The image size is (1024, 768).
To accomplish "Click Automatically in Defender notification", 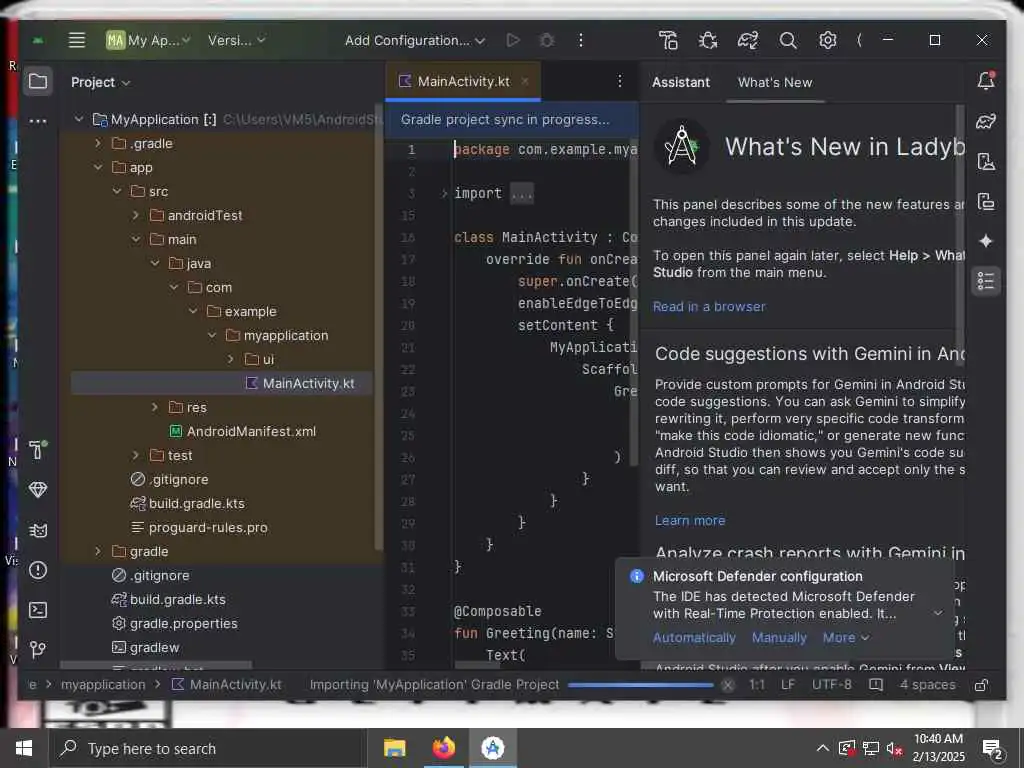I will tap(694, 637).
